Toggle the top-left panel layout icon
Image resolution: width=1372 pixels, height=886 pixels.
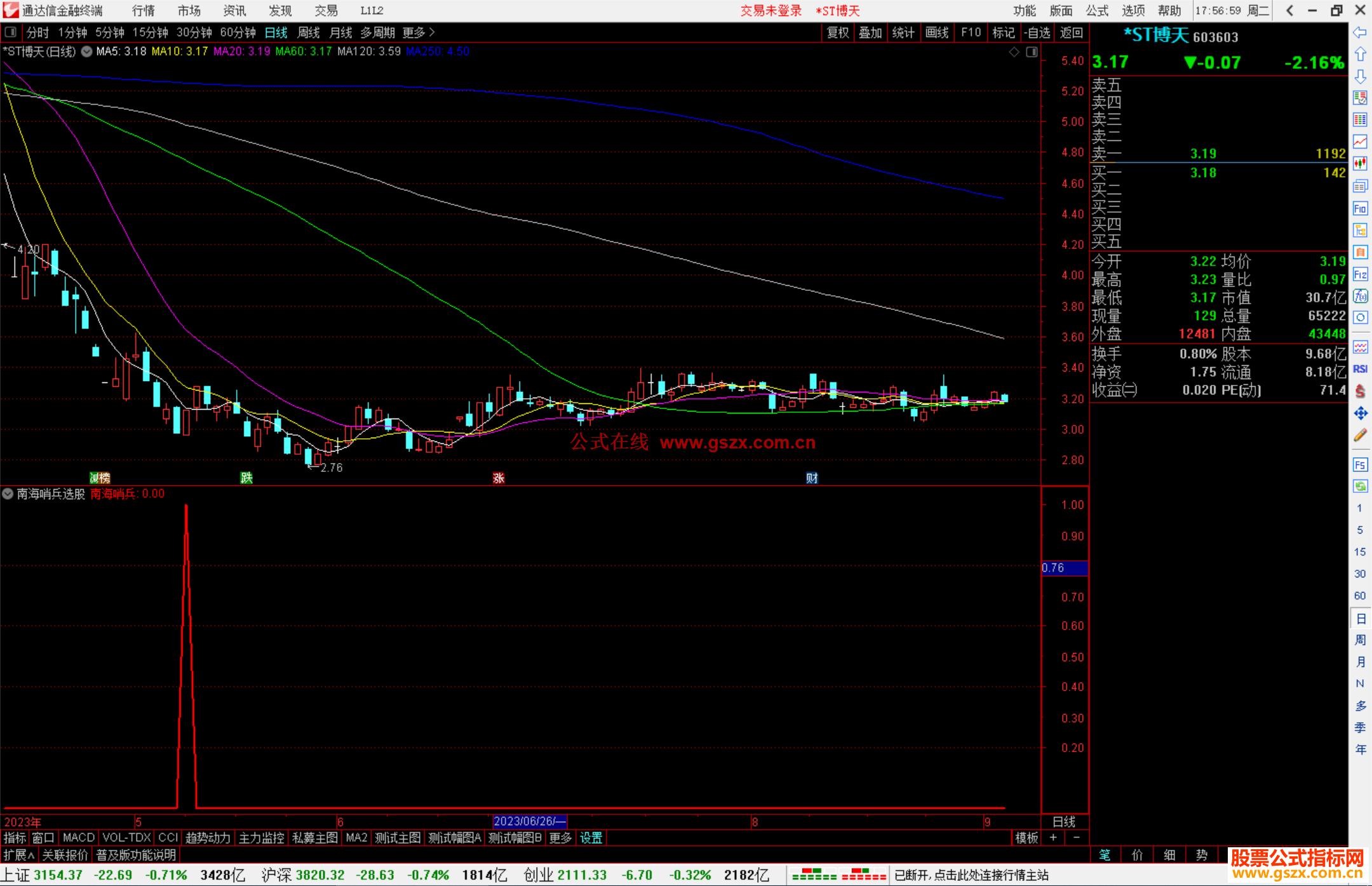tap(11, 32)
